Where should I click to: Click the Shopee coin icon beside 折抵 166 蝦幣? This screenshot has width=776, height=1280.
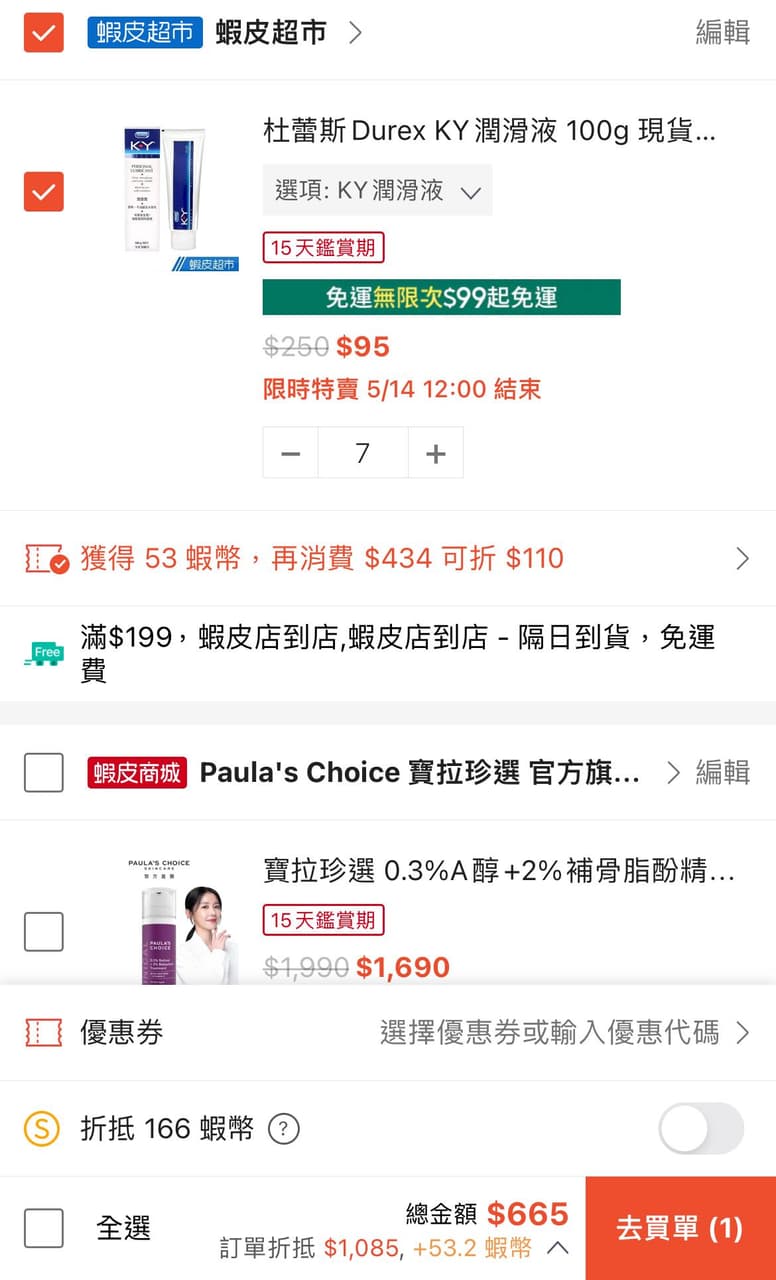[x=43, y=1128]
